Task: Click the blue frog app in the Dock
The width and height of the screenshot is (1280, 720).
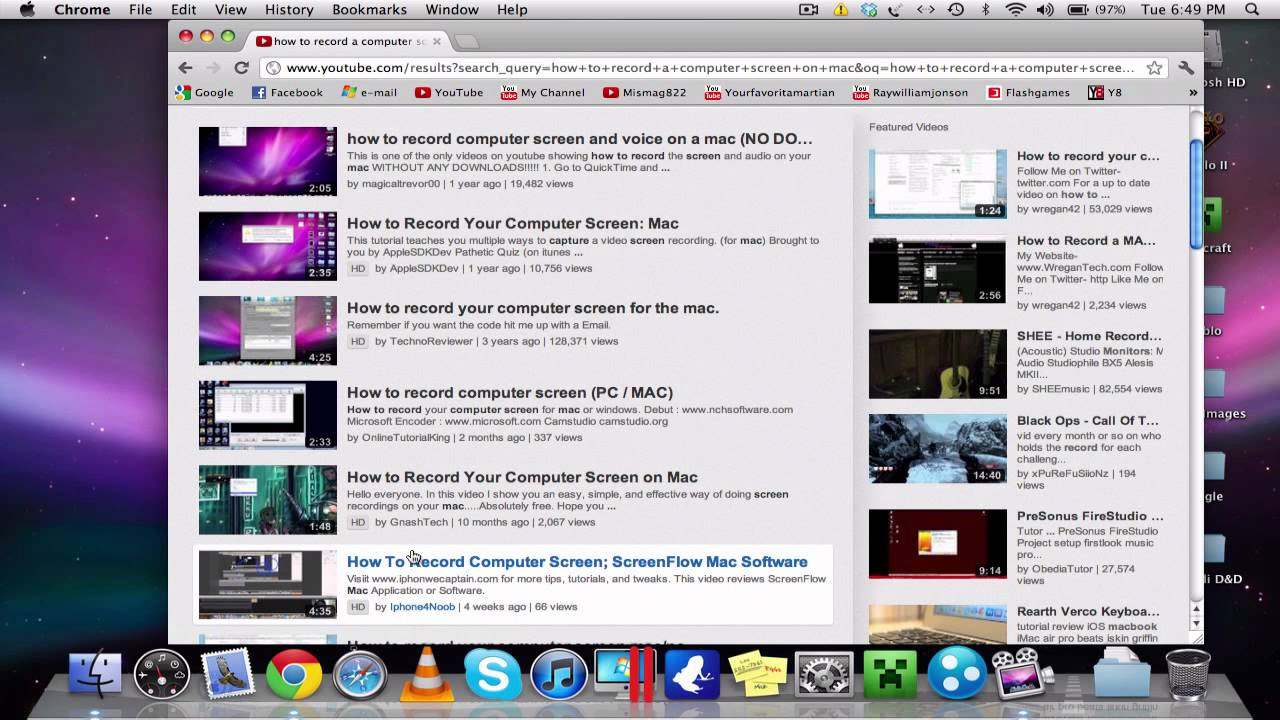Action: (692, 675)
